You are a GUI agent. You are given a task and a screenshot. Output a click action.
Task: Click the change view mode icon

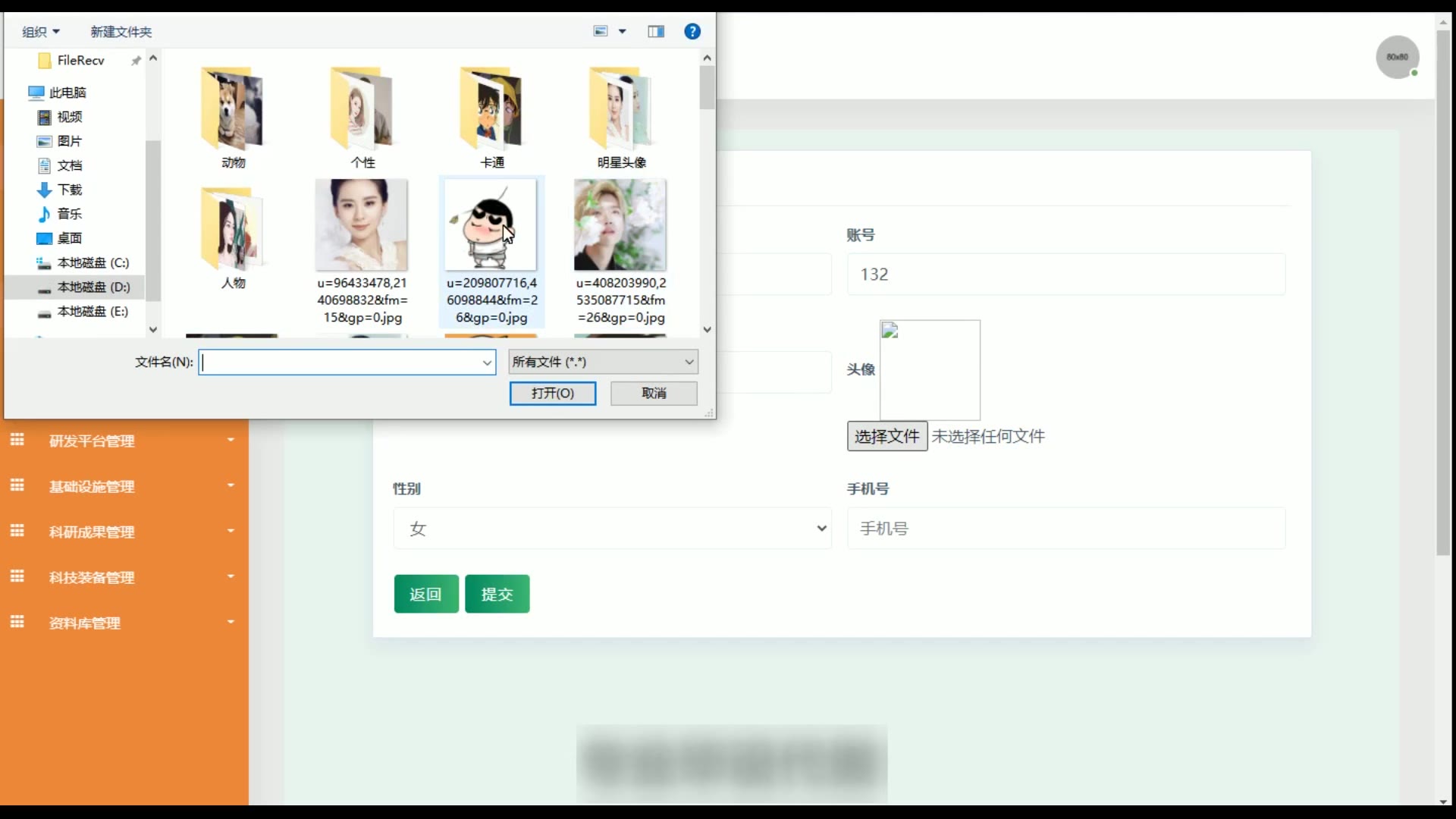pos(601,31)
